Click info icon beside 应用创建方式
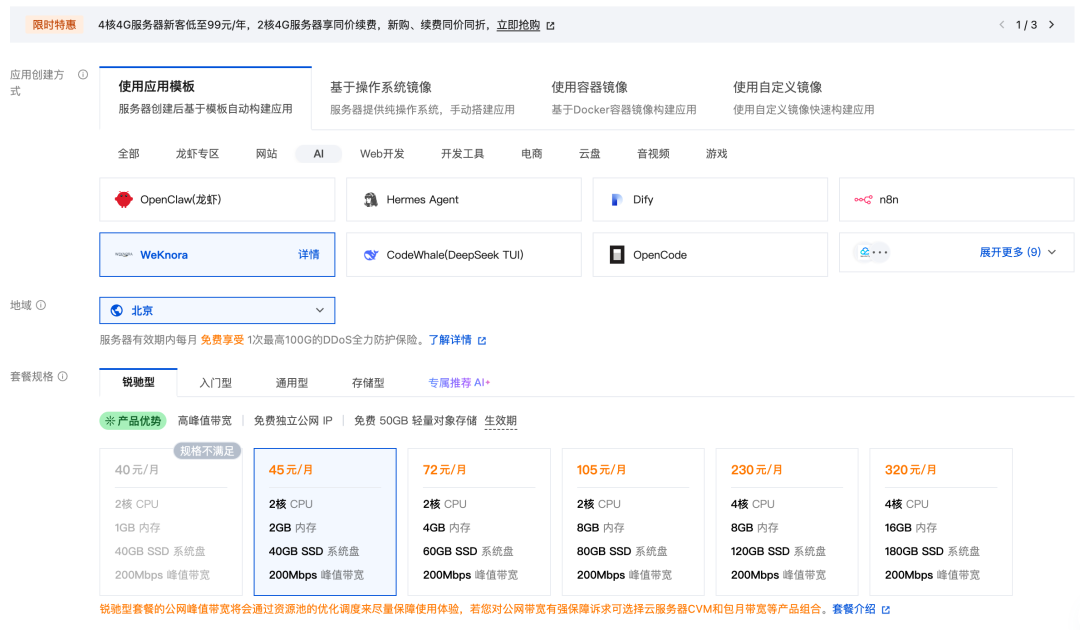Image resolution: width=1080 pixels, height=630 pixels. (x=83, y=74)
